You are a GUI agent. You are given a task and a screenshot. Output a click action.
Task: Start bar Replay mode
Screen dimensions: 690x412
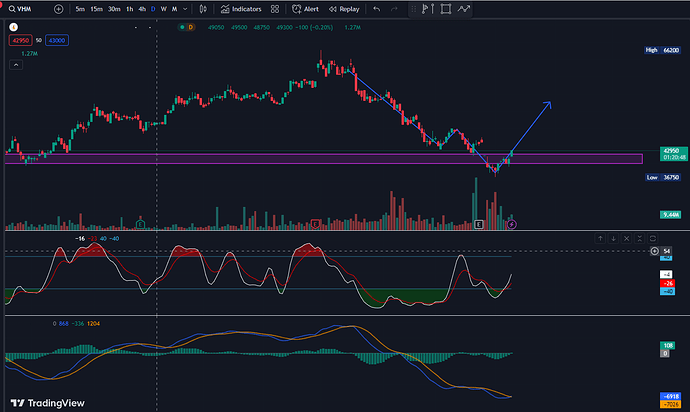click(x=344, y=9)
